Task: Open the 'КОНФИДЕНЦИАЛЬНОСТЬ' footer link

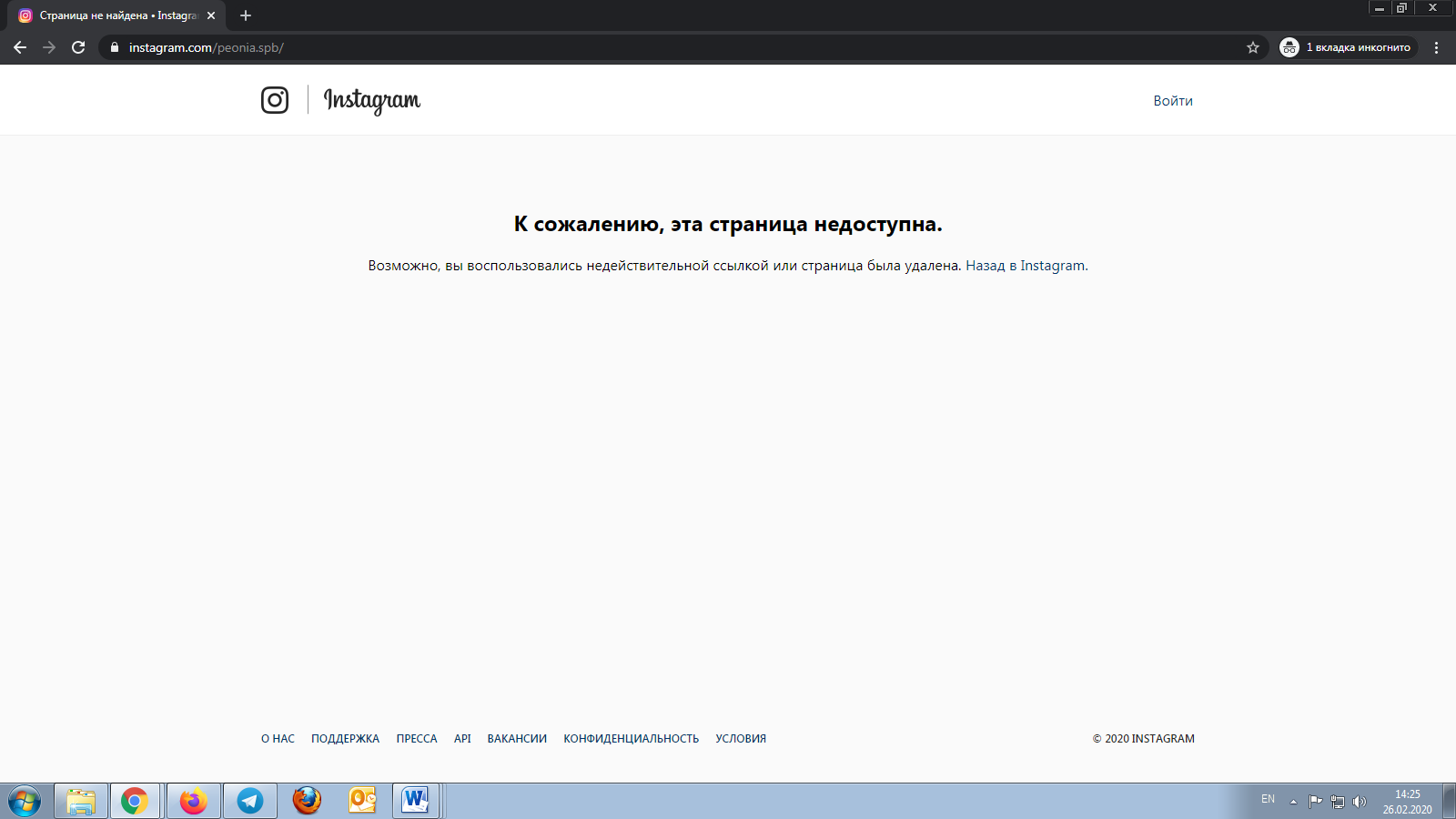Action: [631, 739]
